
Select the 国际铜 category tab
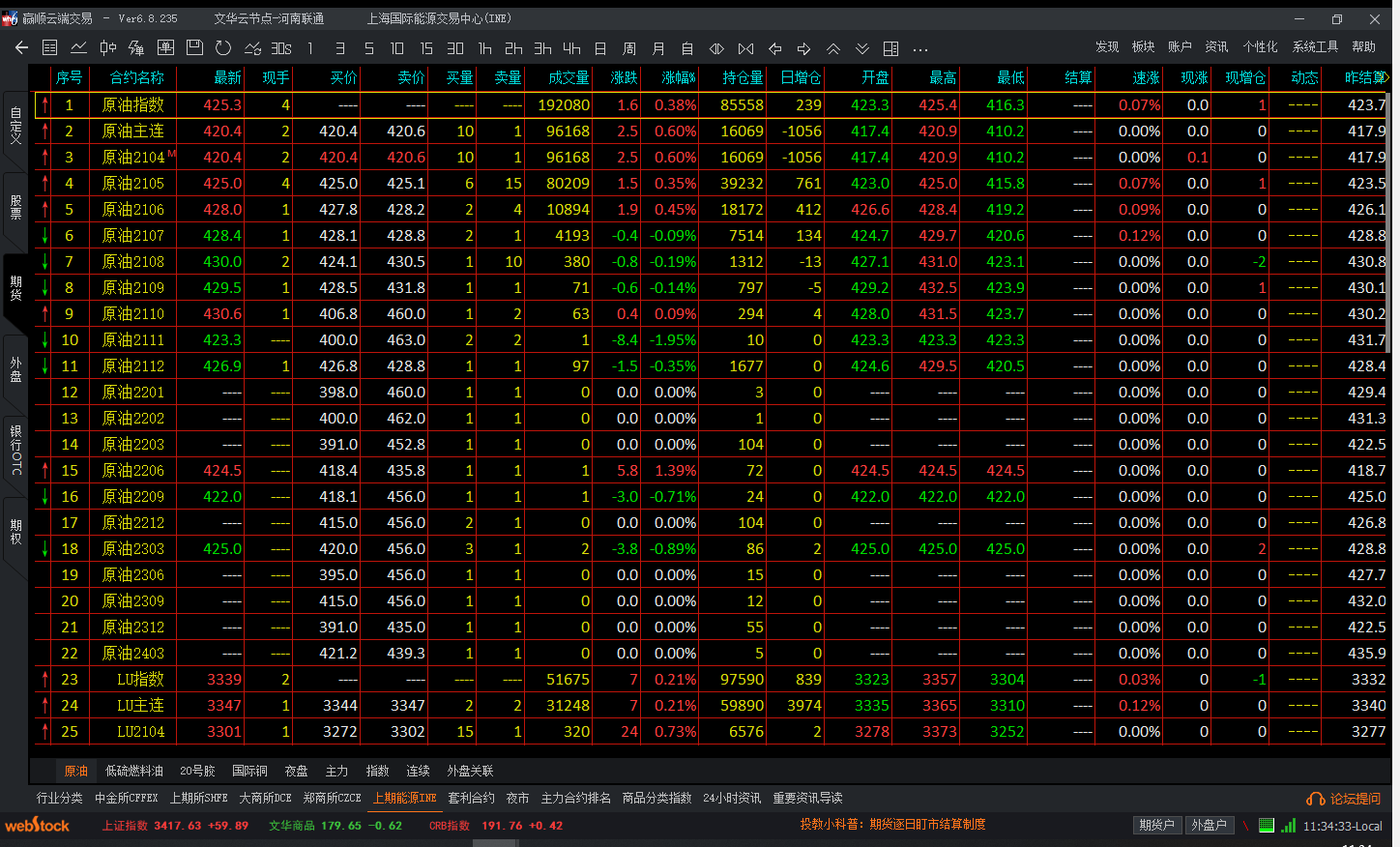pos(249,771)
